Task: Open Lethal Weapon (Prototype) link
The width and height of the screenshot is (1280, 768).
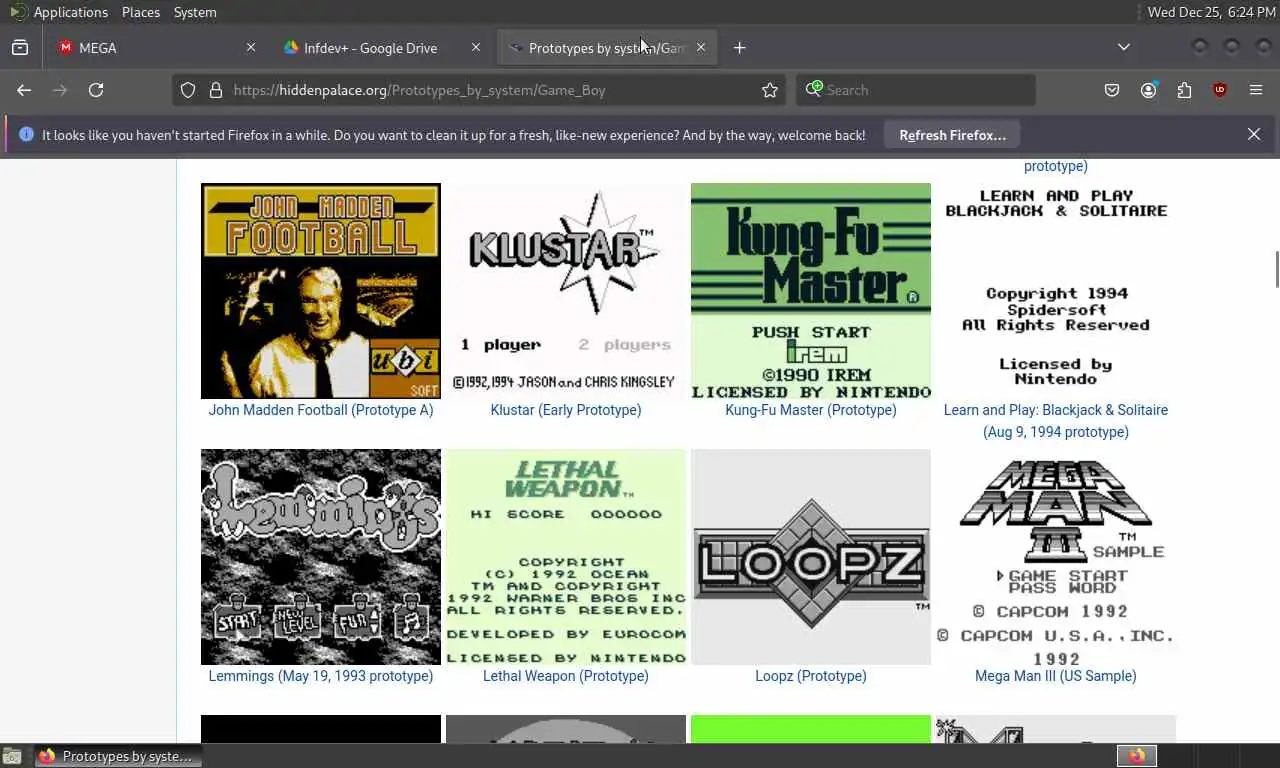Action: click(x=566, y=676)
